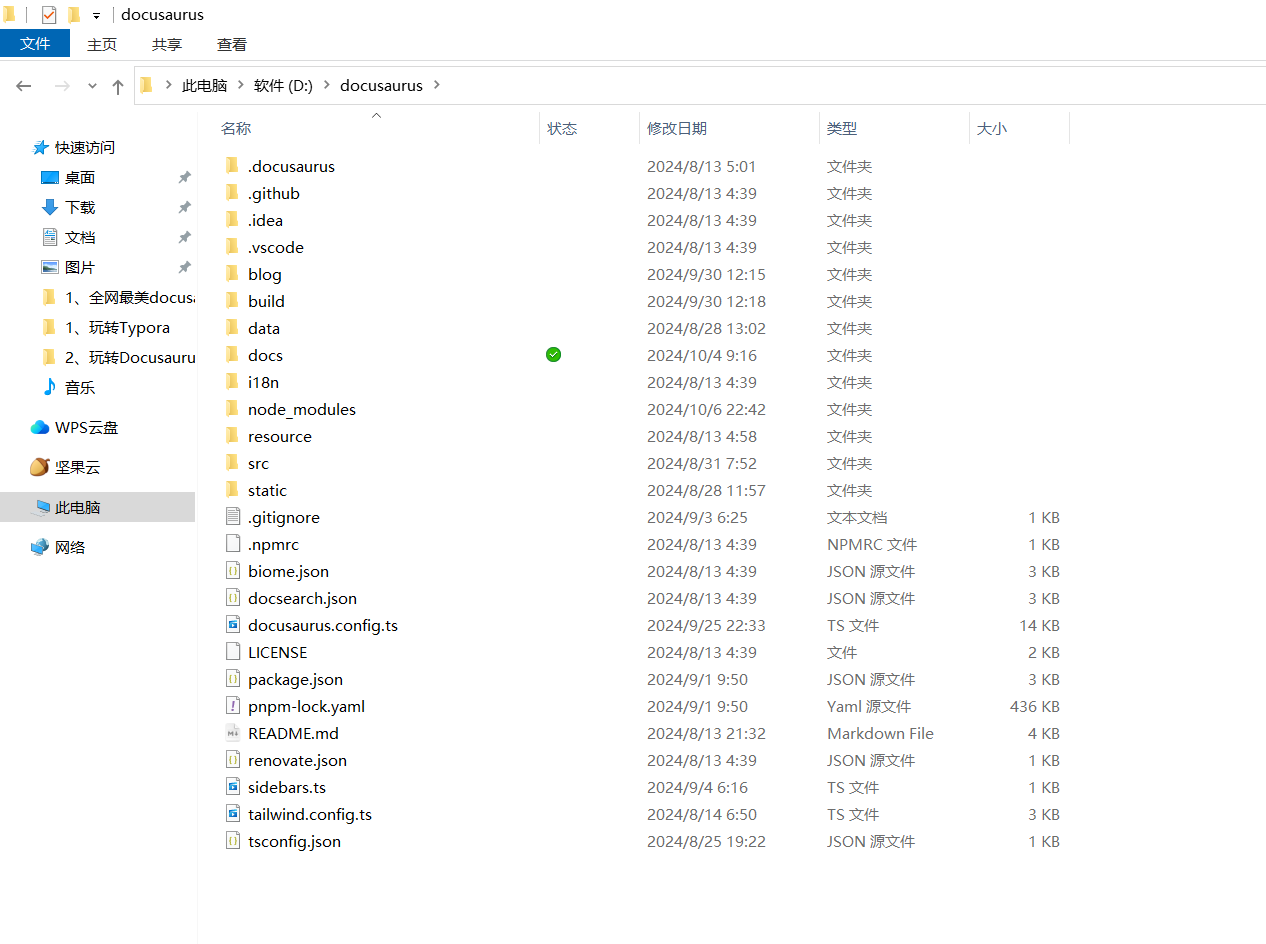The image size is (1266, 944).
Task: Click green sync status icon on docs row
Action: [554, 354]
